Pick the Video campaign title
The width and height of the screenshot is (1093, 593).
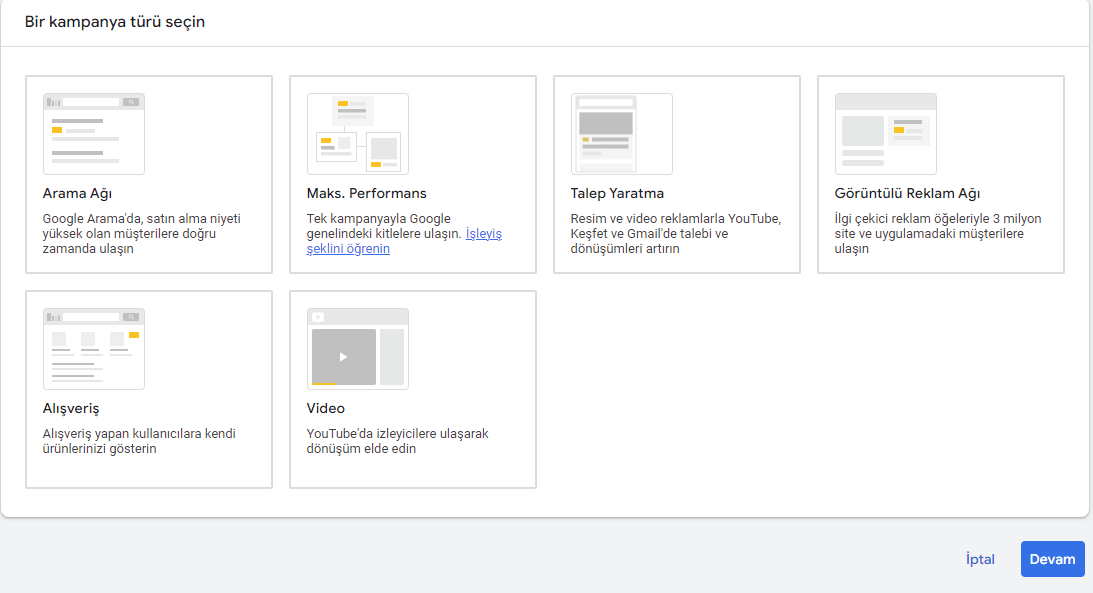pyautogui.click(x=326, y=409)
